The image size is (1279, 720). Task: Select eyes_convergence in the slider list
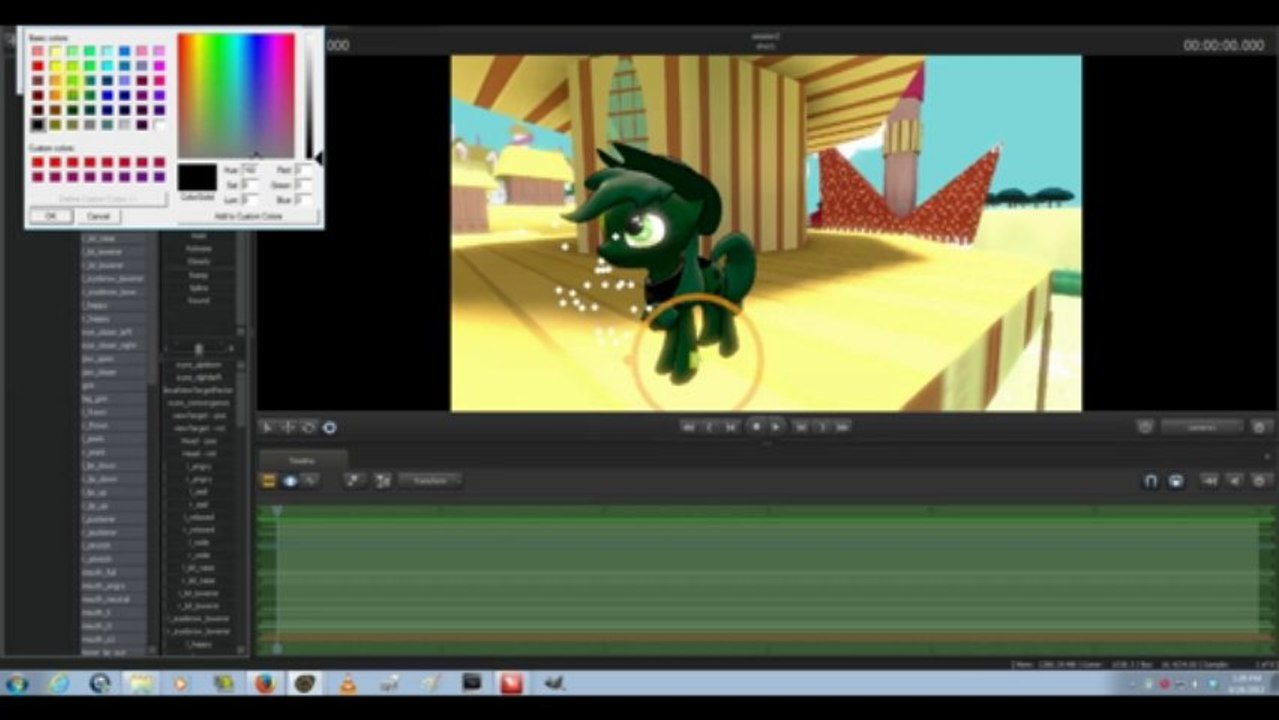pos(198,402)
